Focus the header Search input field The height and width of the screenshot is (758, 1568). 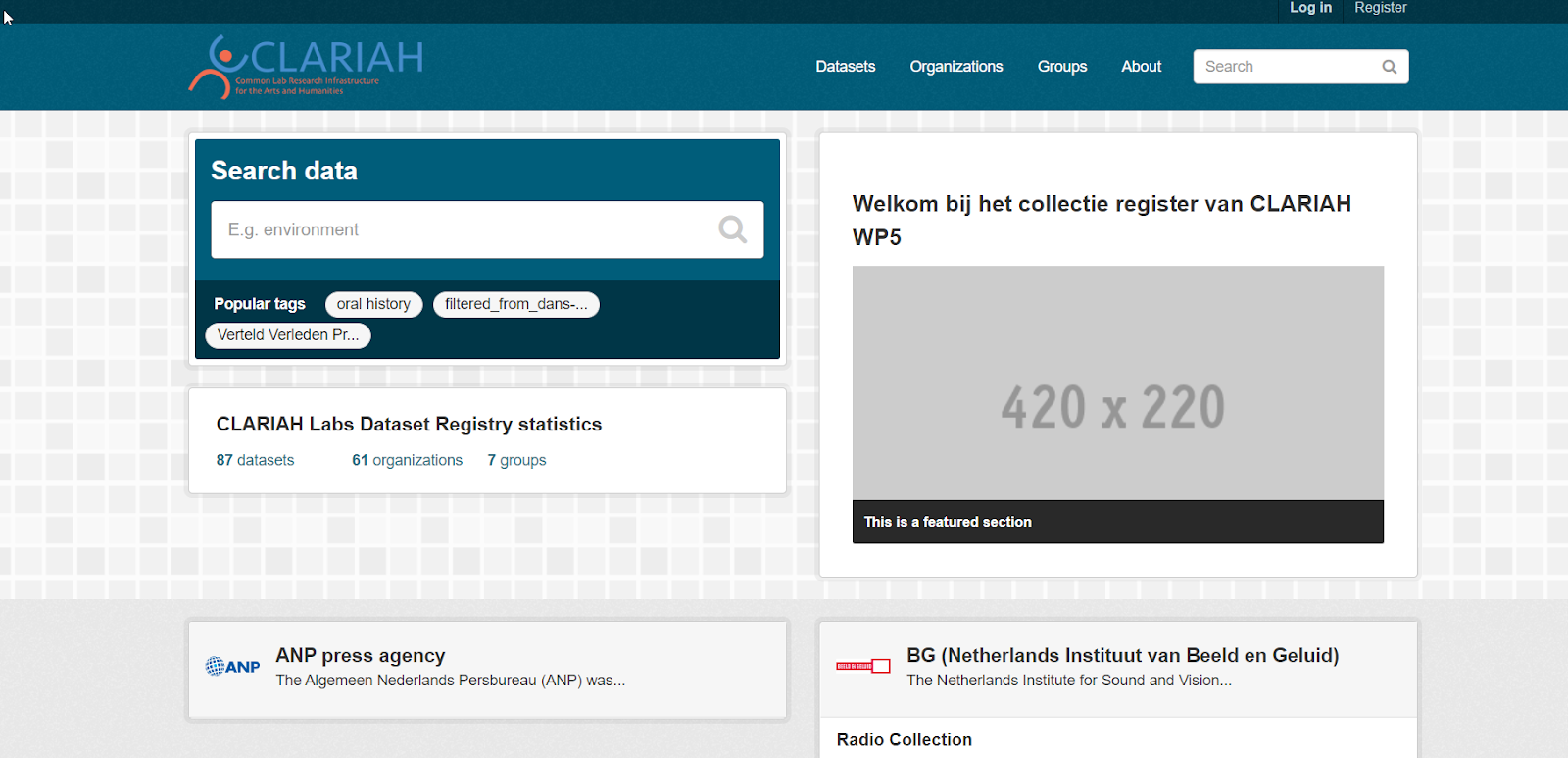click(x=1284, y=67)
